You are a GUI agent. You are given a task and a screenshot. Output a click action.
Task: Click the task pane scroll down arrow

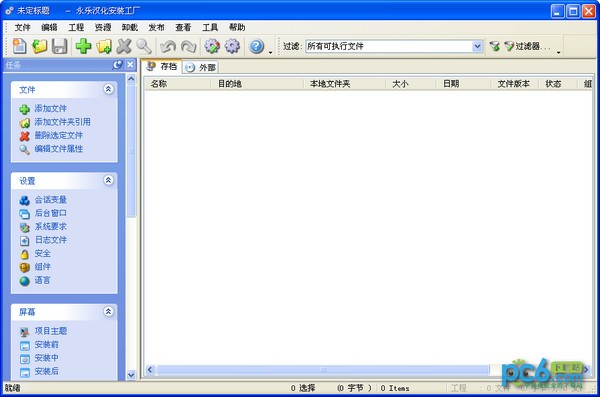coord(131,375)
